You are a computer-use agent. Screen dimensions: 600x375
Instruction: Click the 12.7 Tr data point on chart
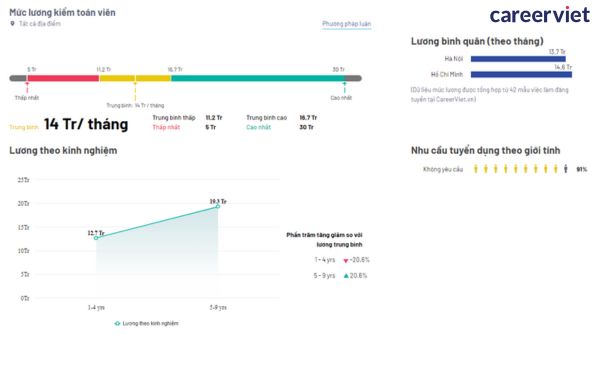pyautogui.click(x=96, y=238)
